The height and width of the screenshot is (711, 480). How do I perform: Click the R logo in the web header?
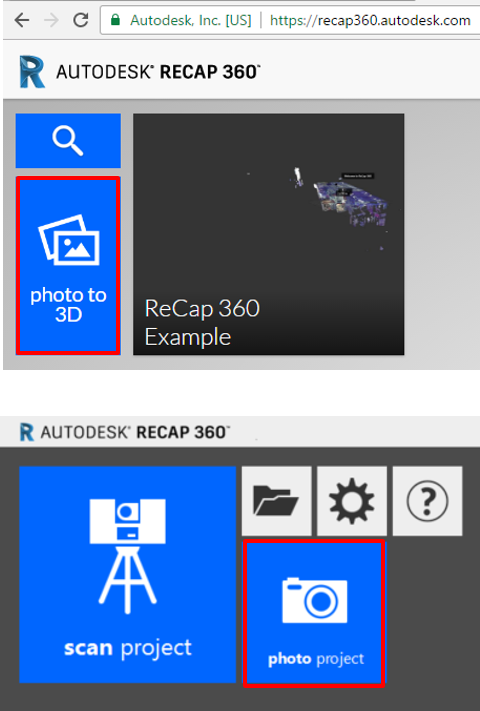[32, 72]
